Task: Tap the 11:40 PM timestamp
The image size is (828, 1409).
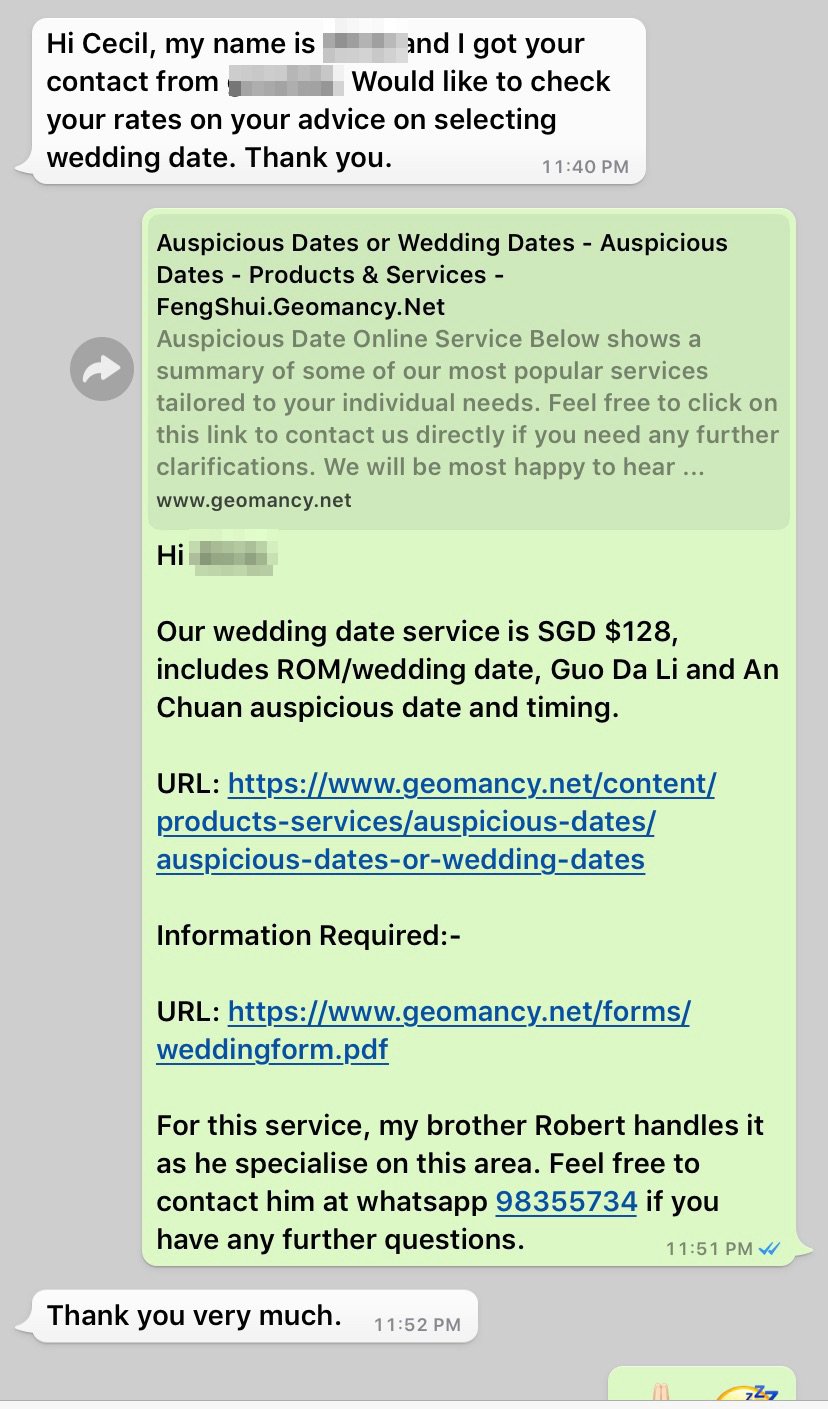Action: click(x=585, y=167)
